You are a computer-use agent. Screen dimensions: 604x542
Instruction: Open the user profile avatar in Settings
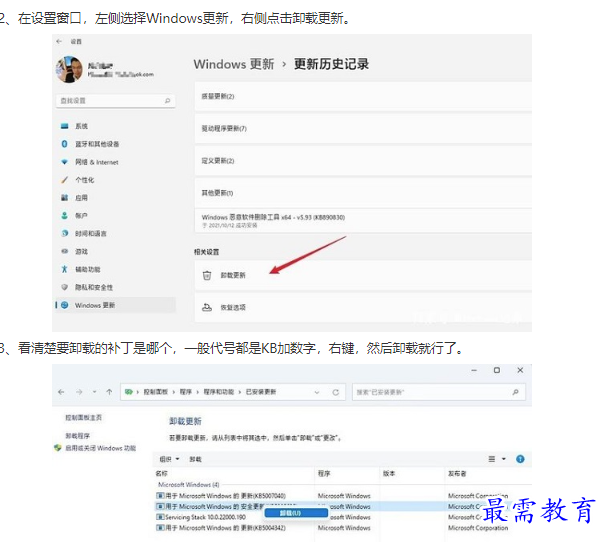[x=69, y=69]
